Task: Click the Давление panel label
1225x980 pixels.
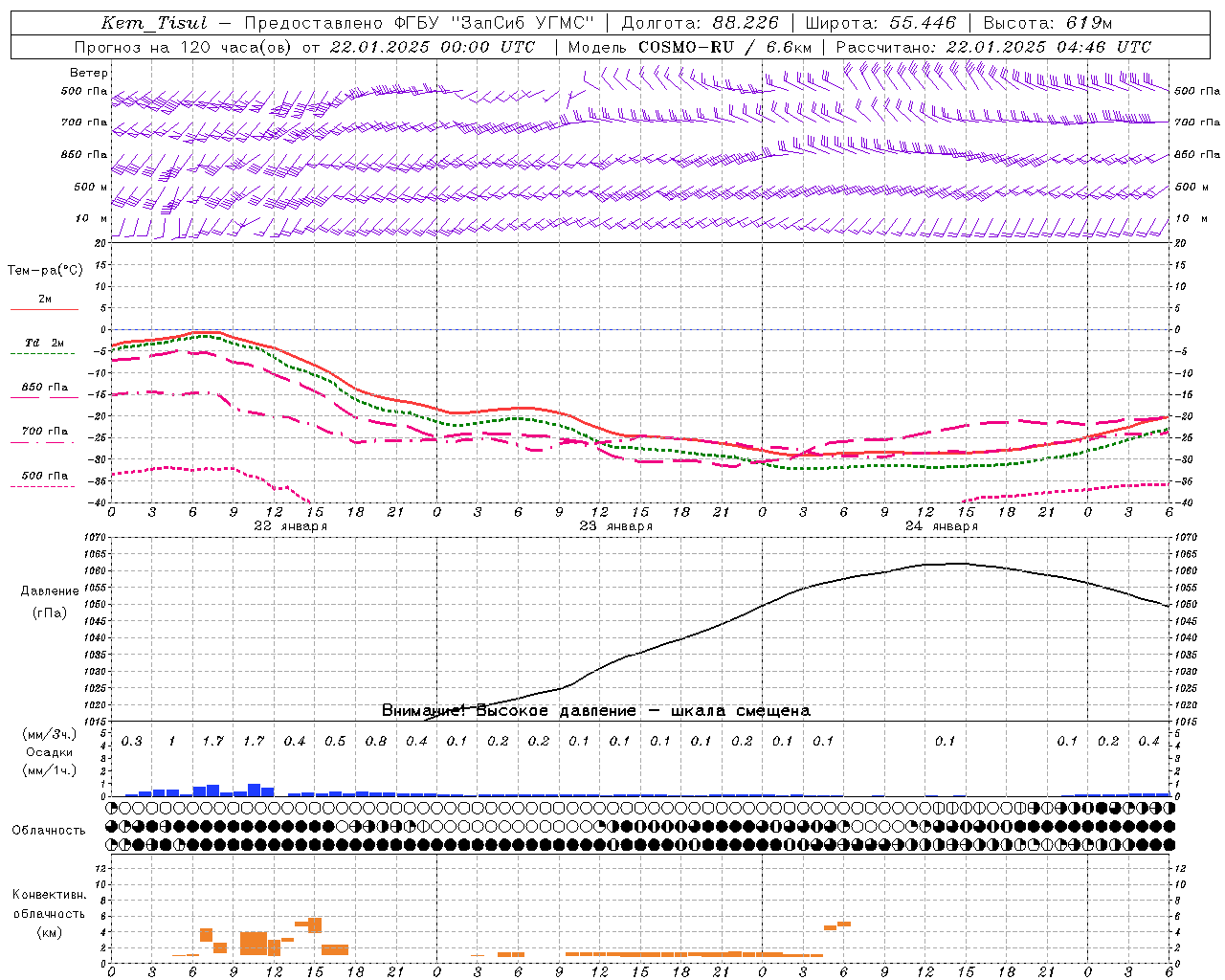Action: 50,591
